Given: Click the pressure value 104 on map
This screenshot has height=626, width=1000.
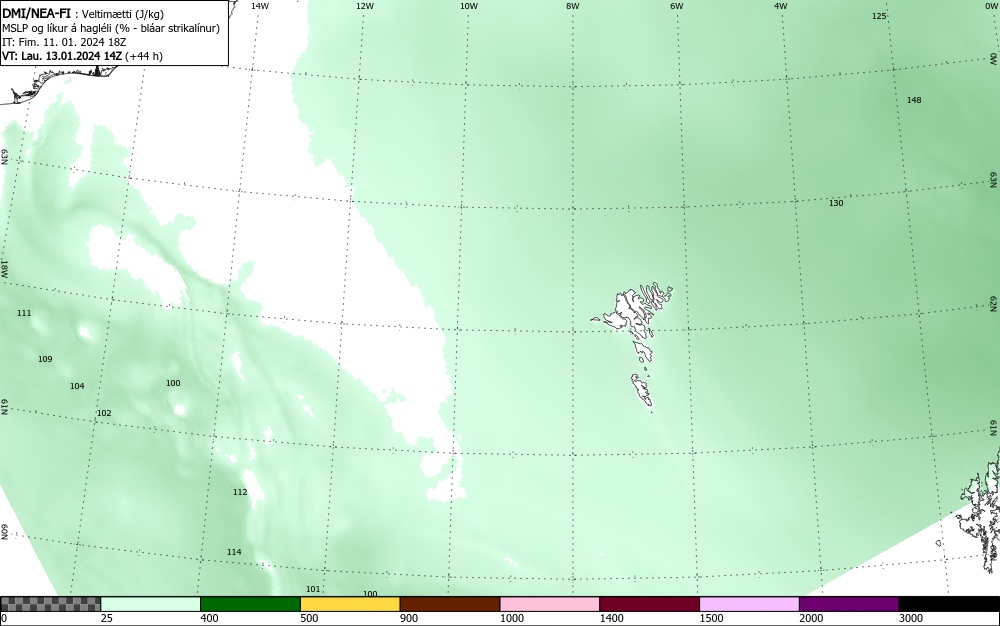Looking at the screenshot, I should point(77,386).
